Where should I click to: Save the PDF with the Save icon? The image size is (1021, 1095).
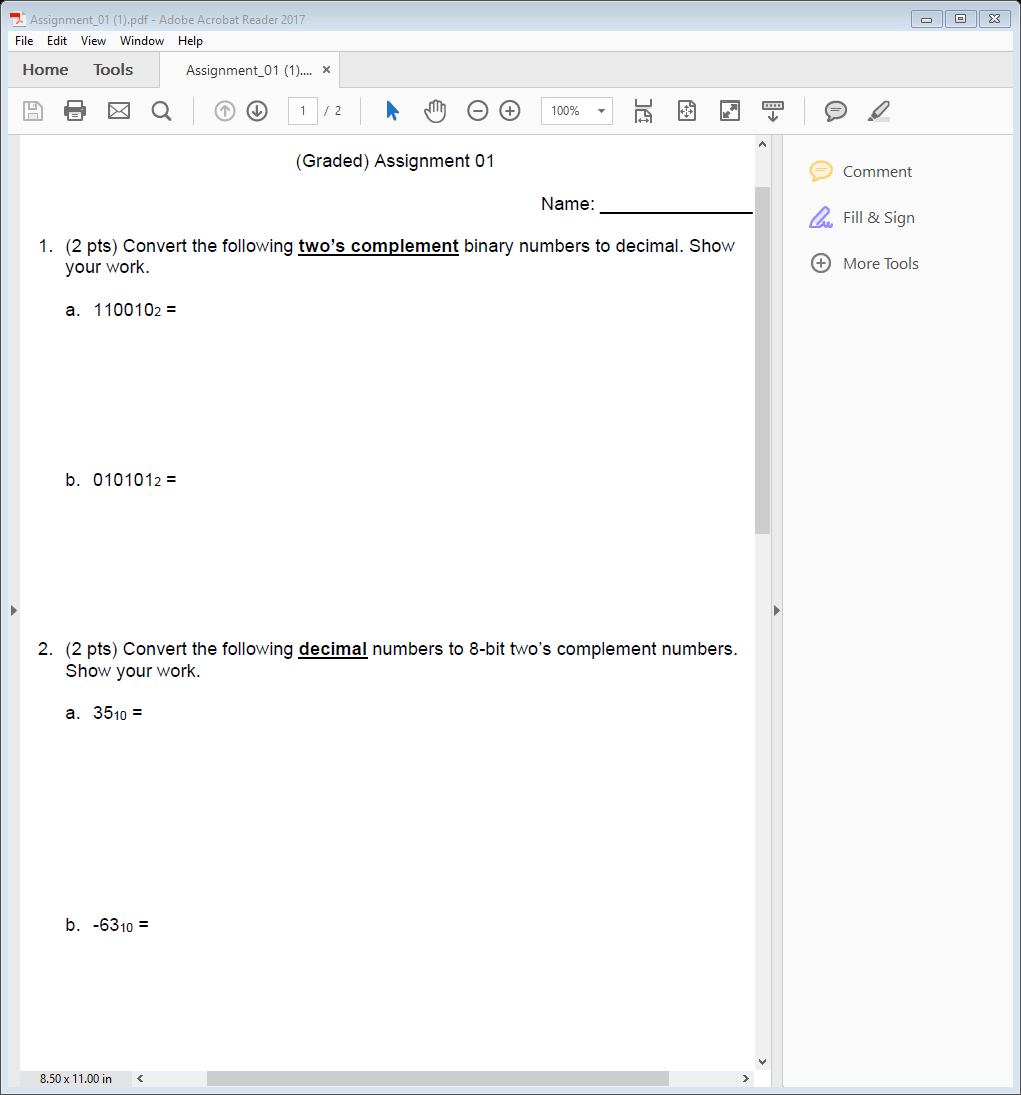pyautogui.click(x=32, y=111)
